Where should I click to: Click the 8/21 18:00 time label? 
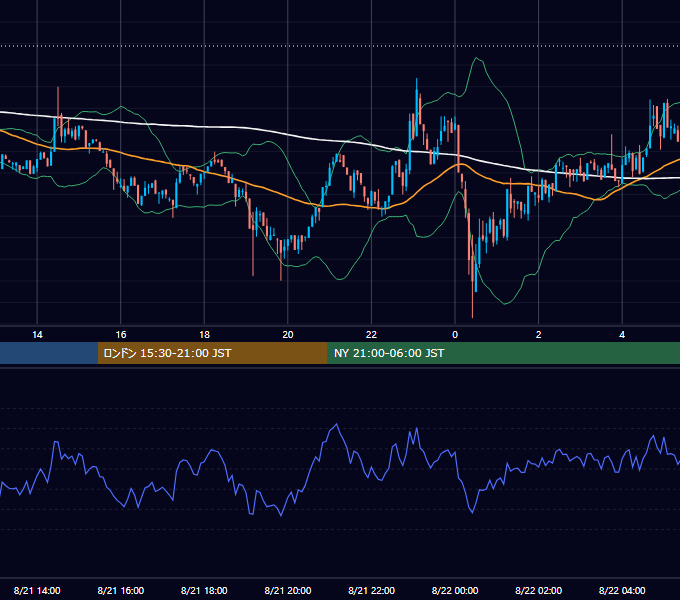[204, 590]
